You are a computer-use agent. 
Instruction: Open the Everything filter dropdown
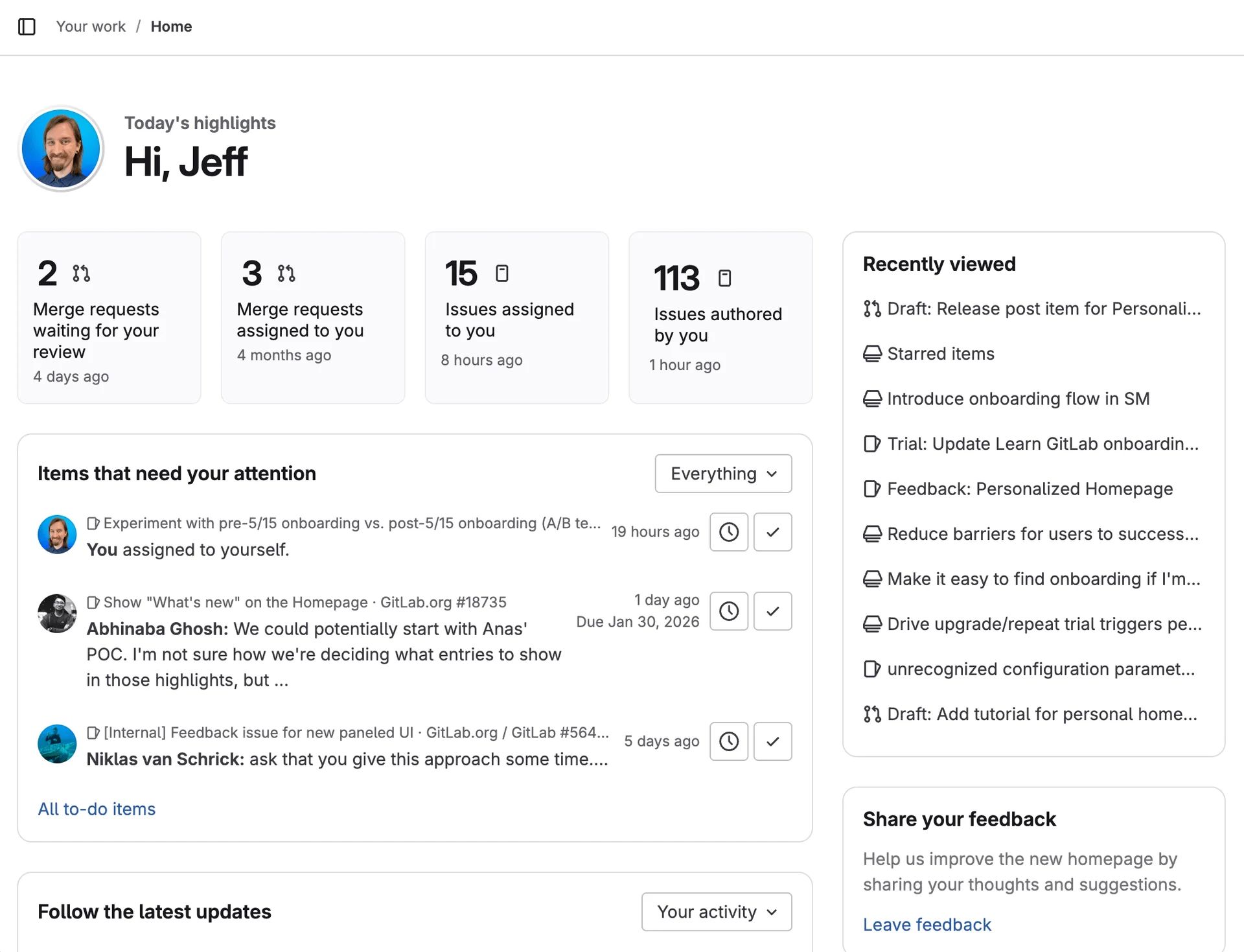[x=723, y=474]
